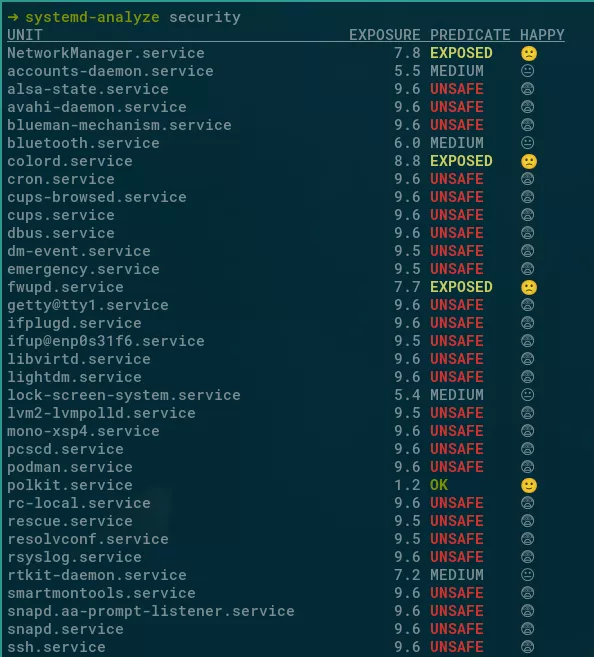Click the 7.8 exposure value for NetworkManager
Screen dimensions: 594x657
click(407, 53)
